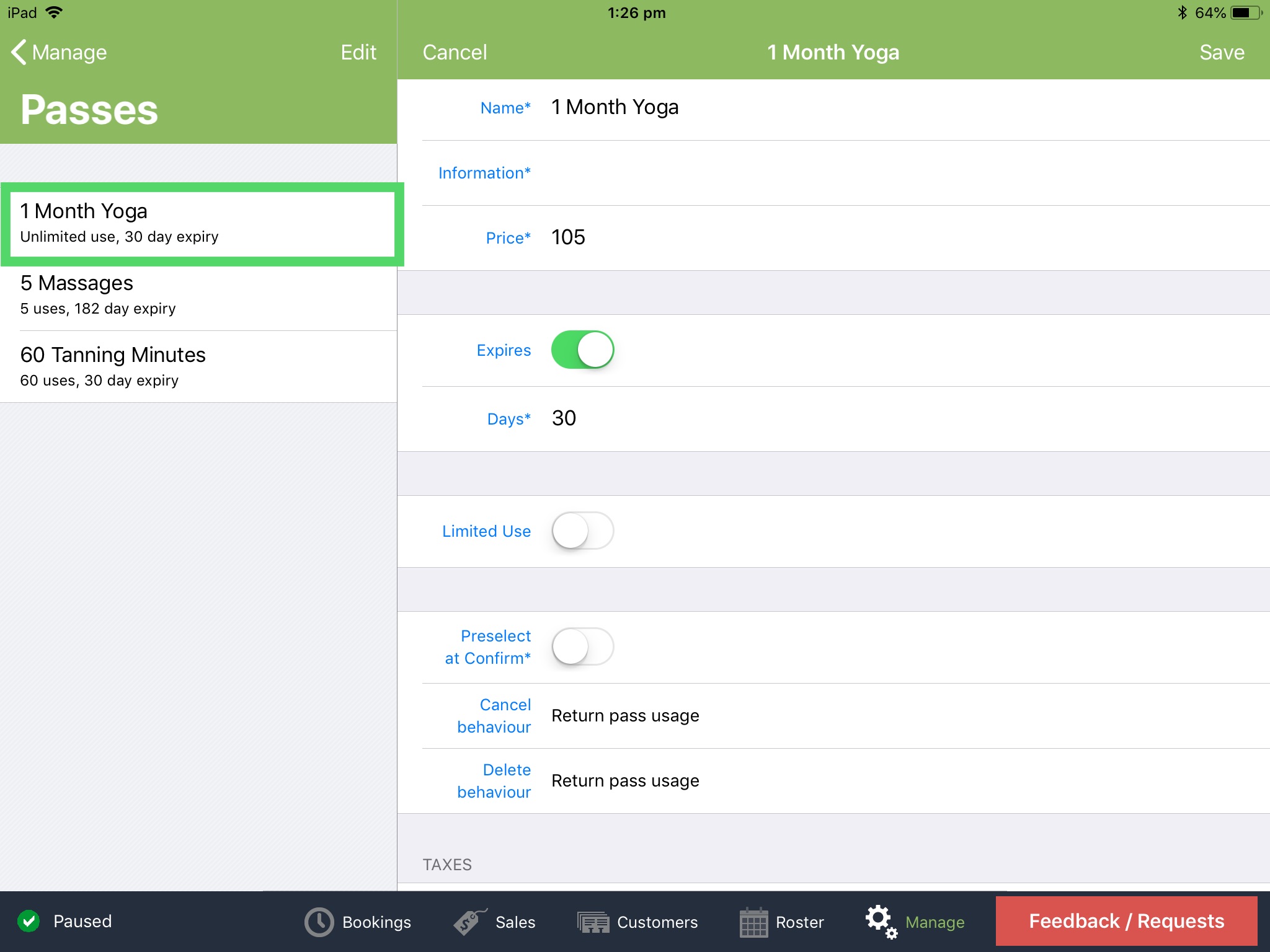Screen dimensions: 1270x952
Task: Turn on Preselect at Confirm
Action: [582, 646]
